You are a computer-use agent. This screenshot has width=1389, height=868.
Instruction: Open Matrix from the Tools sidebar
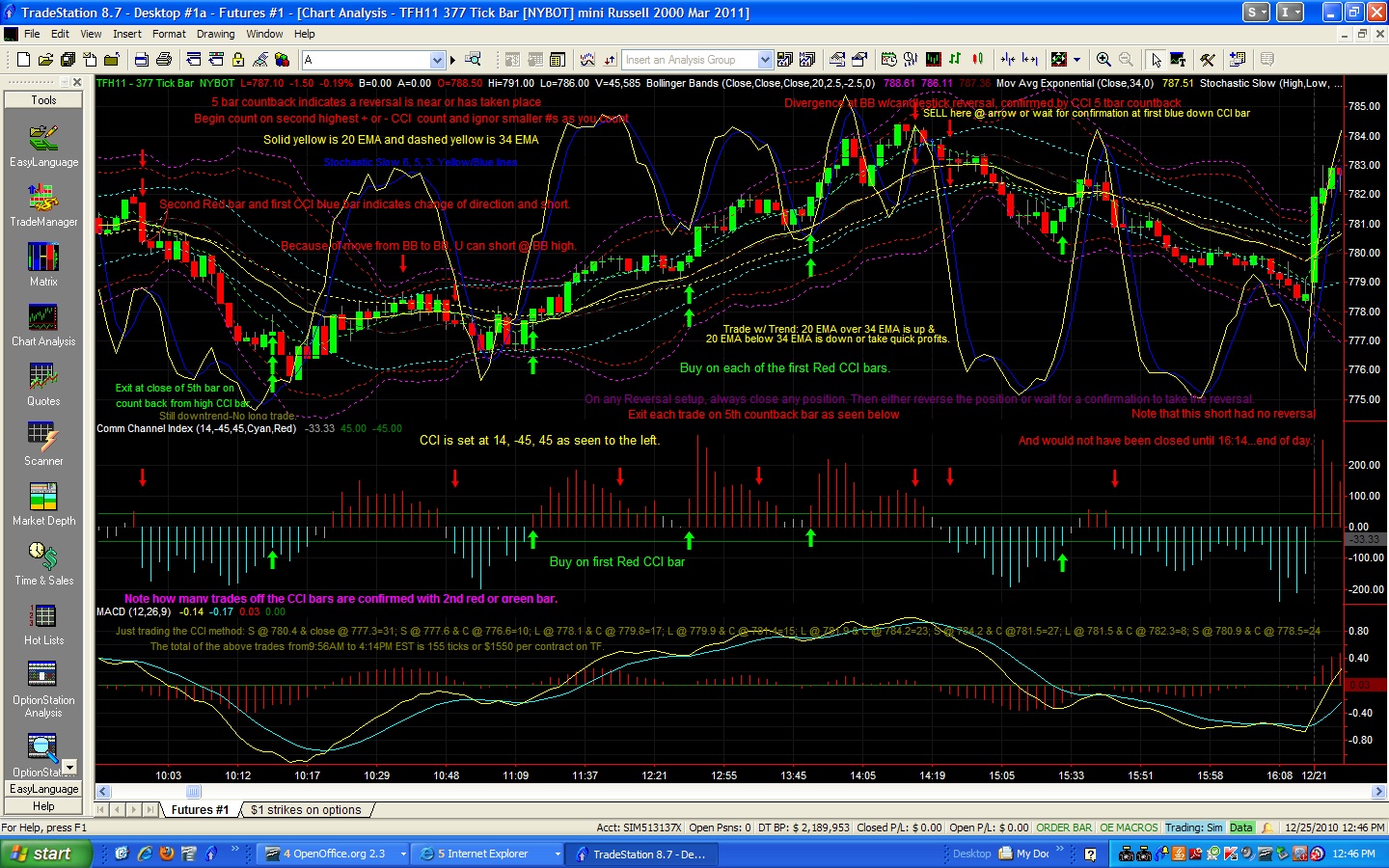point(43,265)
